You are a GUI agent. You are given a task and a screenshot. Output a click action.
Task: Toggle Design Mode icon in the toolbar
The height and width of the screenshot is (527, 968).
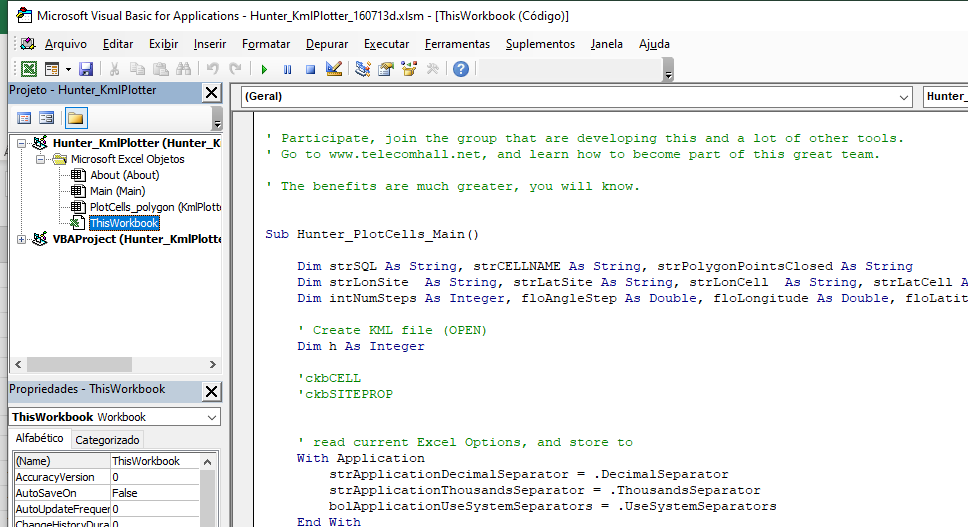(334, 69)
